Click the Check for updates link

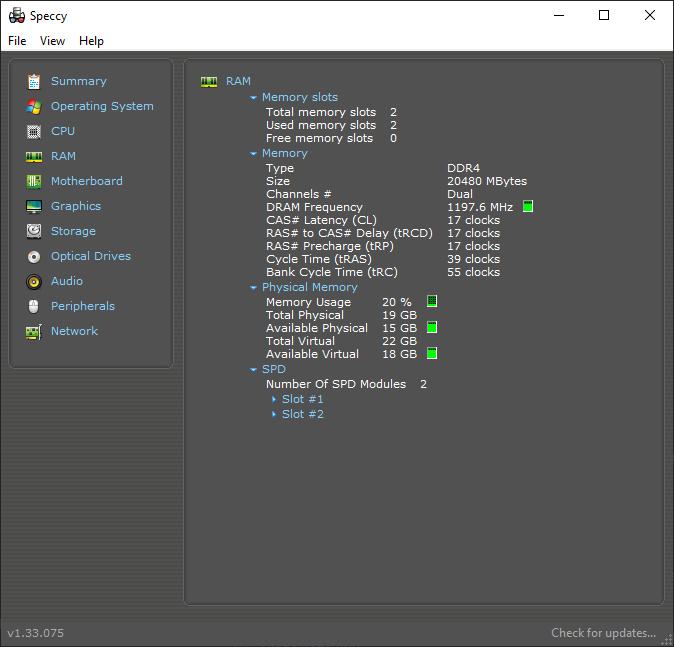[603, 633]
